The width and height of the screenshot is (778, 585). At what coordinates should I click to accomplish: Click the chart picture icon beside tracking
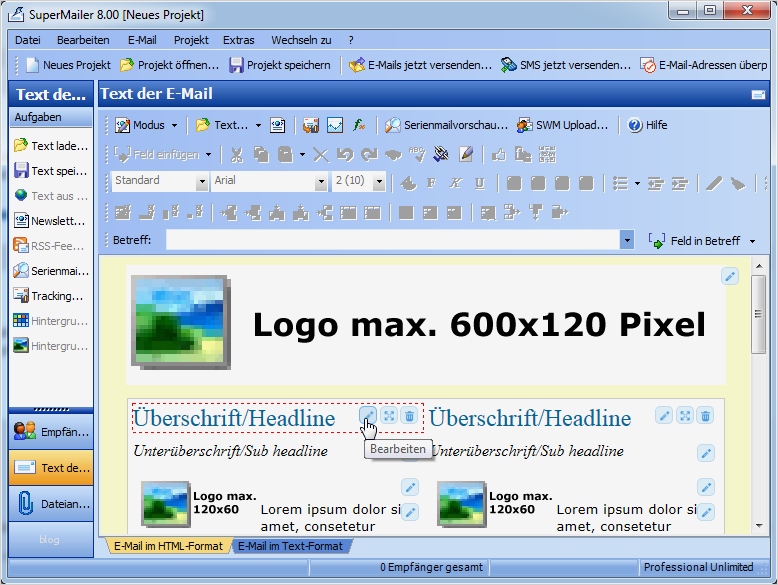coord(335,125)
